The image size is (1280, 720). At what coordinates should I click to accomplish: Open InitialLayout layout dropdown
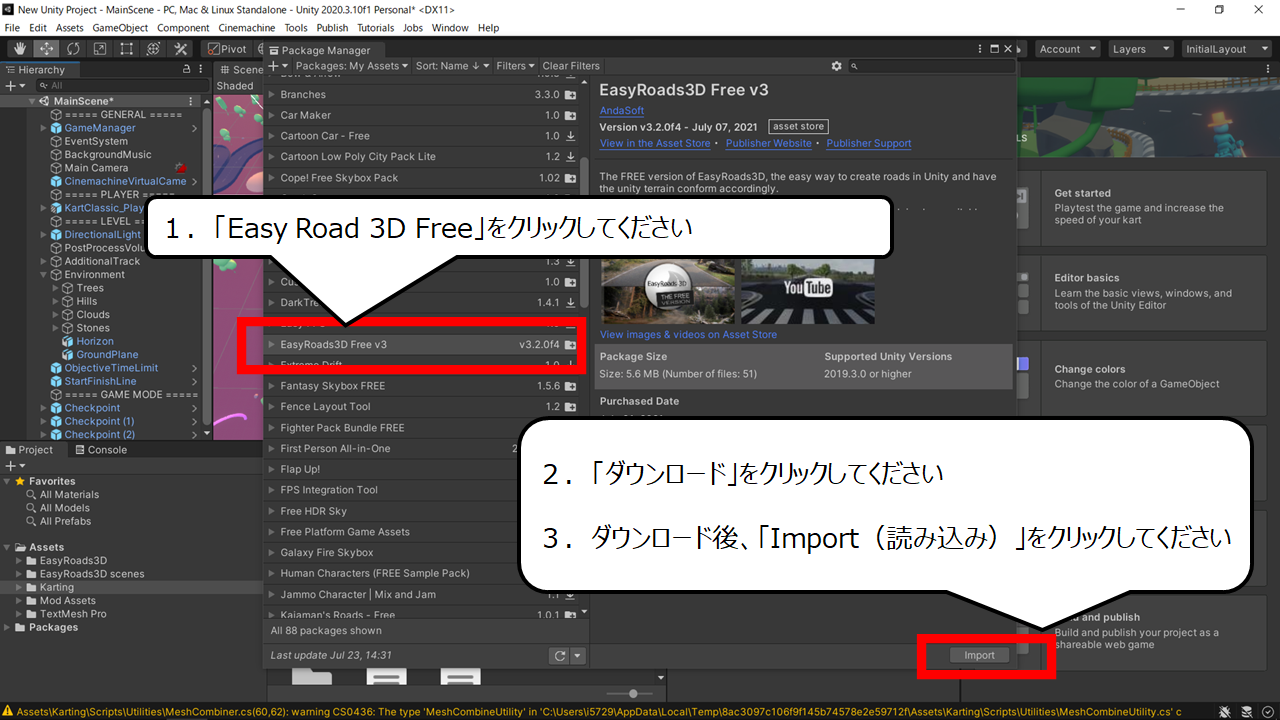click(1227, 49)
